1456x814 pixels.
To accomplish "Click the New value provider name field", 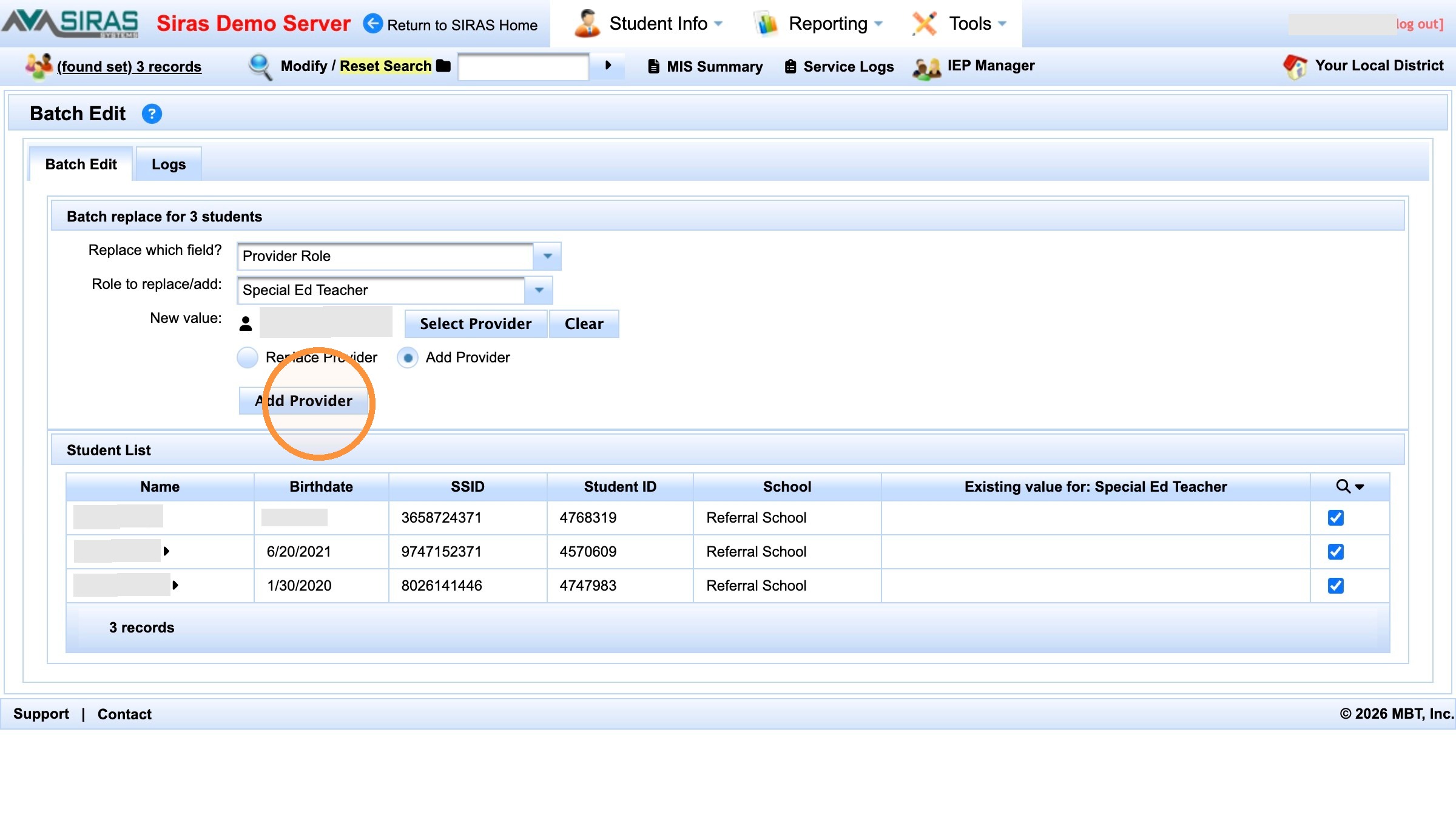I will click(x=326, y=322).
